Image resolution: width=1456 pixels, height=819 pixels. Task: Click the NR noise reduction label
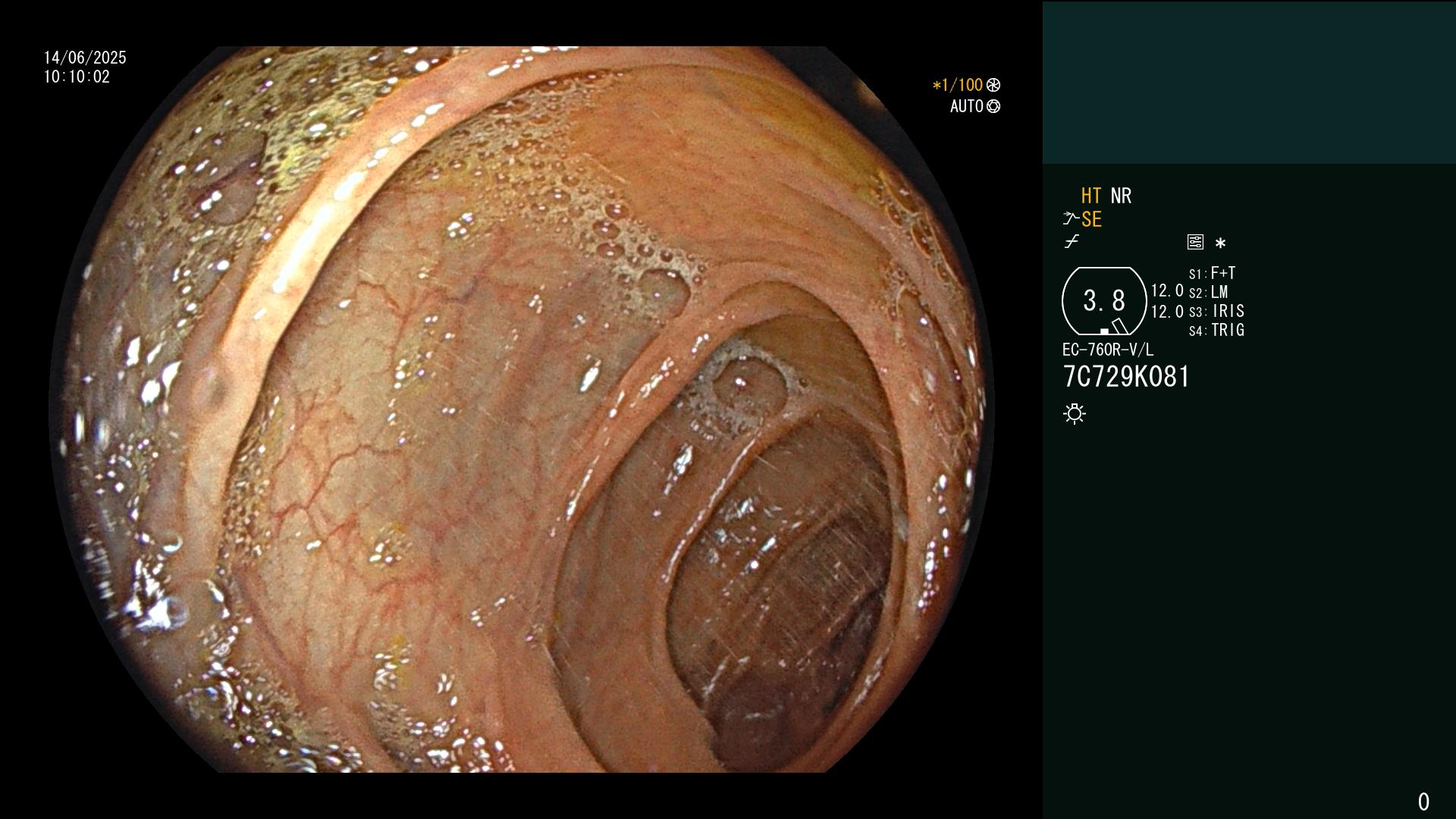coord(1121,196)
